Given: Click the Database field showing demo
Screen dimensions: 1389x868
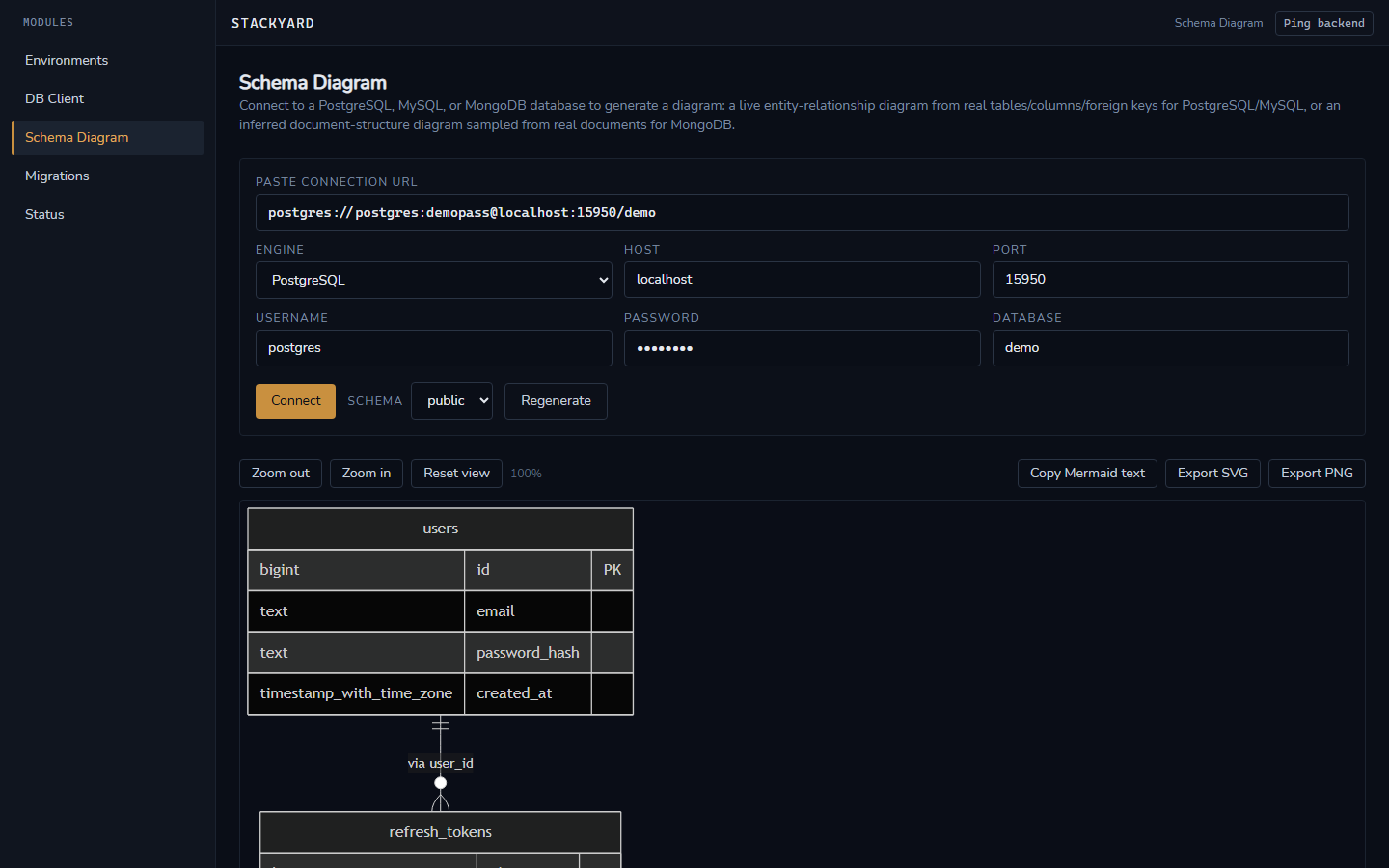Looking at the screenshot, I should 1170,348.
